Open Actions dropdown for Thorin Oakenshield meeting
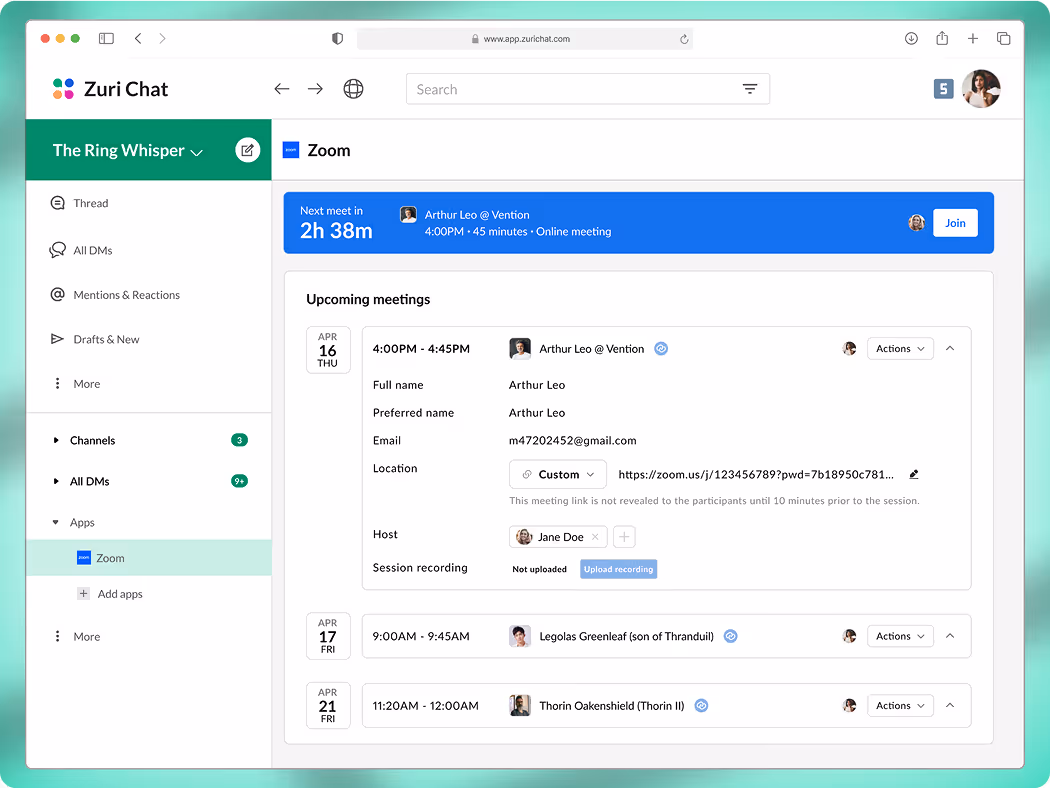This screenshot has width=1050, height=788. [x=900, y=705]
